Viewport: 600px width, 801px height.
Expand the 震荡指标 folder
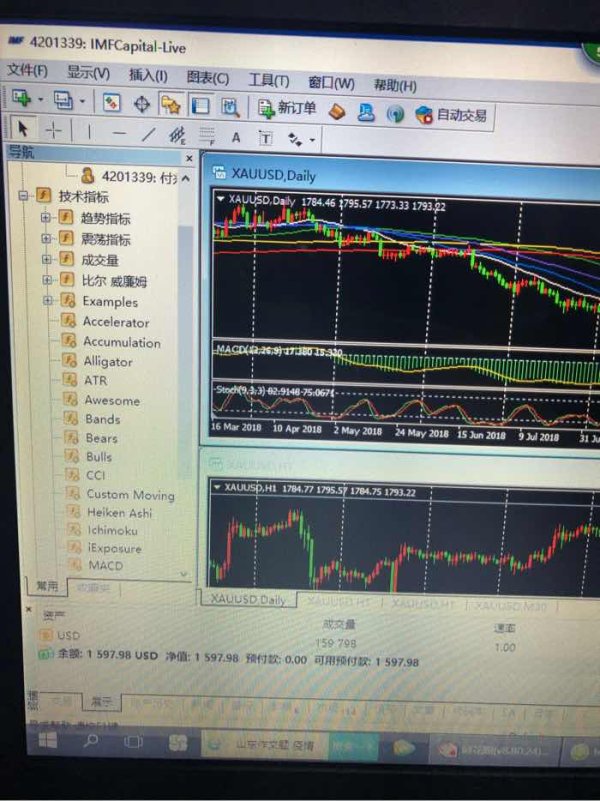46,239
